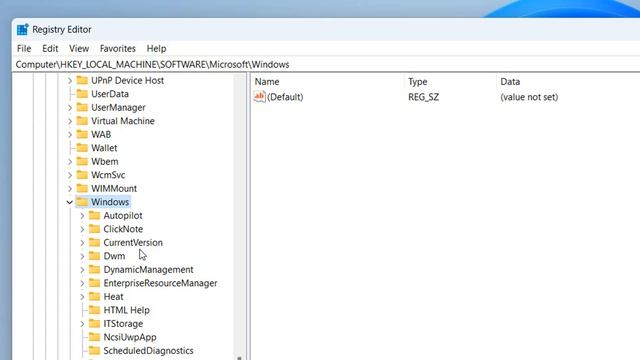
Task: Select the NcsiUwpApp folder icon
Action: click(94, 337)
